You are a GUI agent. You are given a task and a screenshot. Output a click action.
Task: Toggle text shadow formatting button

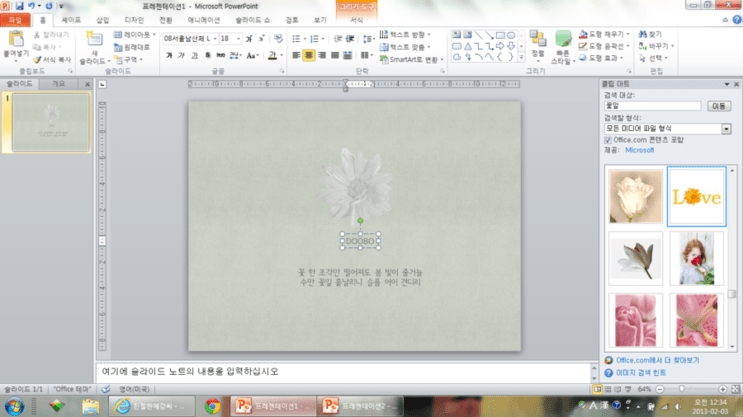208,55
